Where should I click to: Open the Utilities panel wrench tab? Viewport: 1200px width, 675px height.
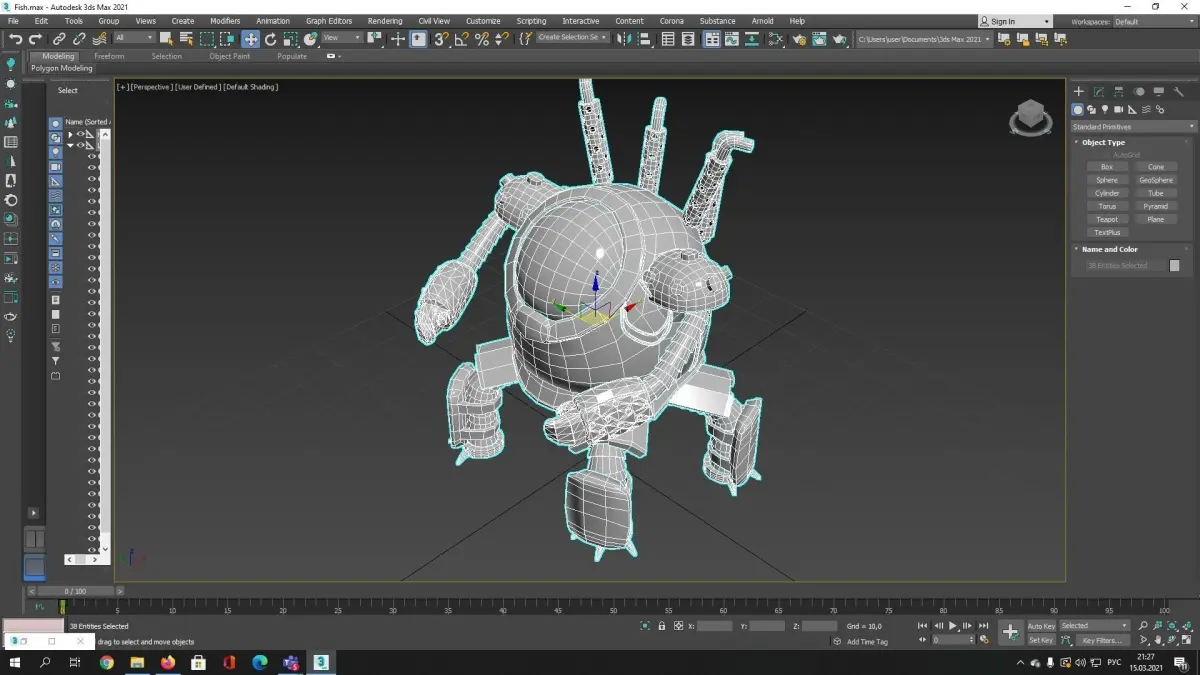1179,91
